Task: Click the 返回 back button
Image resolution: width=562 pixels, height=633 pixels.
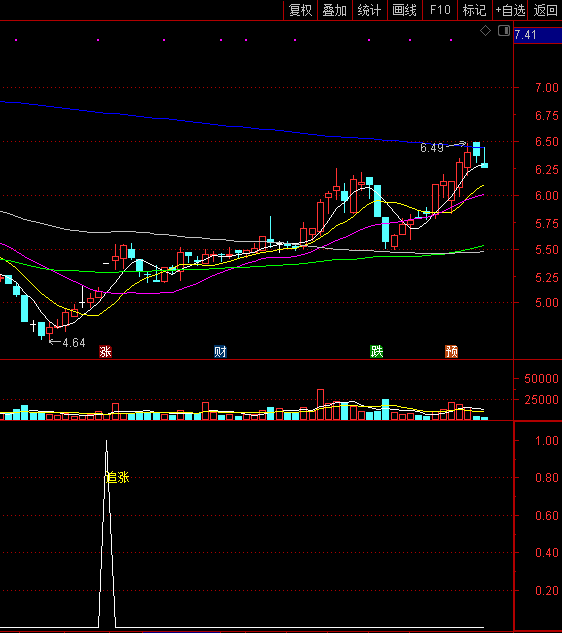Action: coord(545,10)
